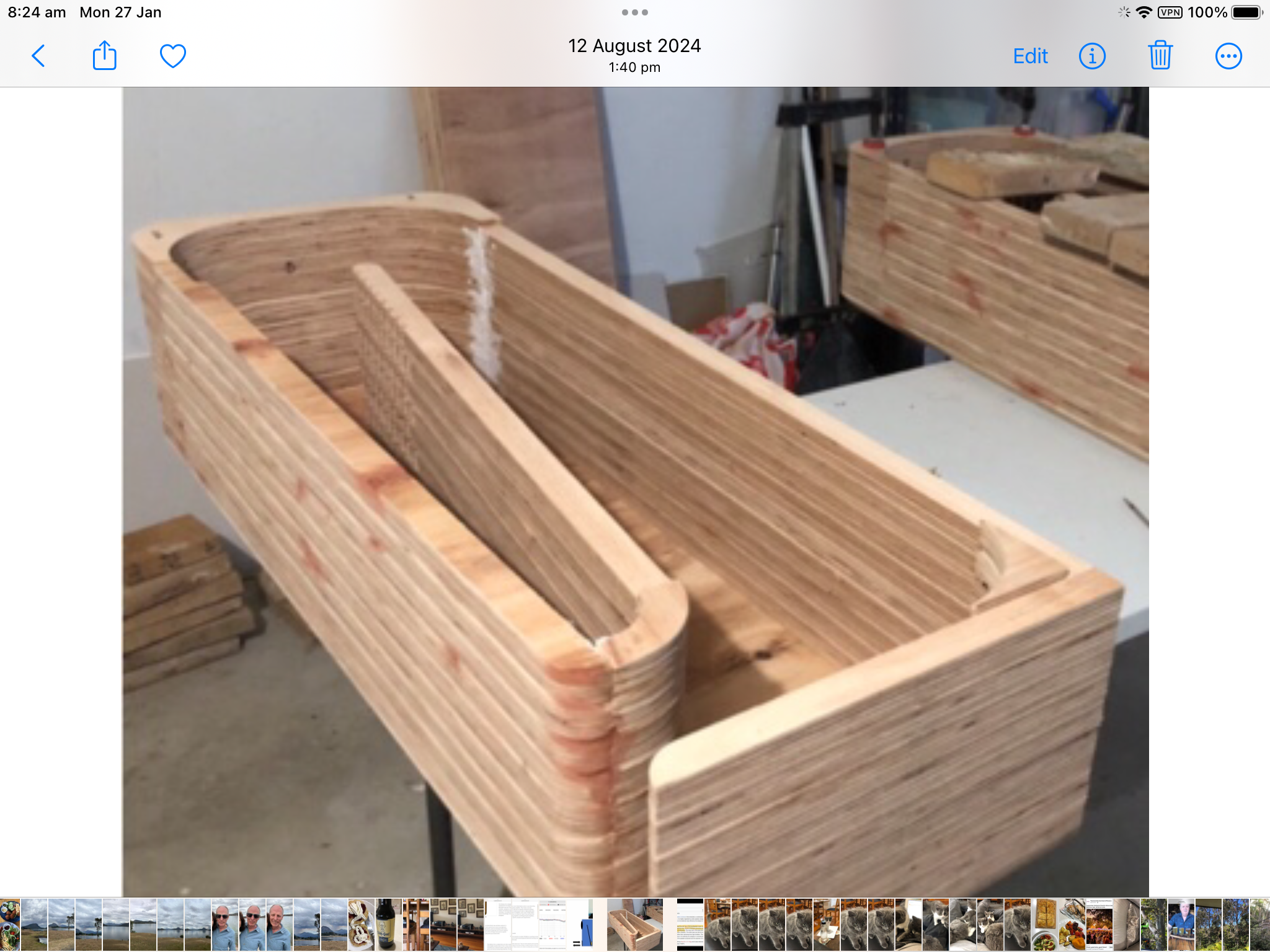Select the cushion on sofa thumbnail
The height and width of the screenshot is (952, 1270).
[1127, 925]
